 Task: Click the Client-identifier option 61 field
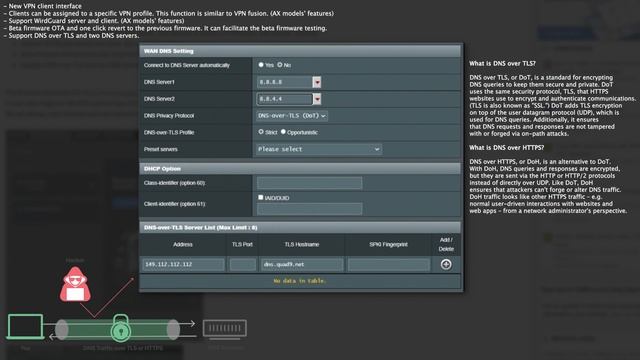point(309,209)
